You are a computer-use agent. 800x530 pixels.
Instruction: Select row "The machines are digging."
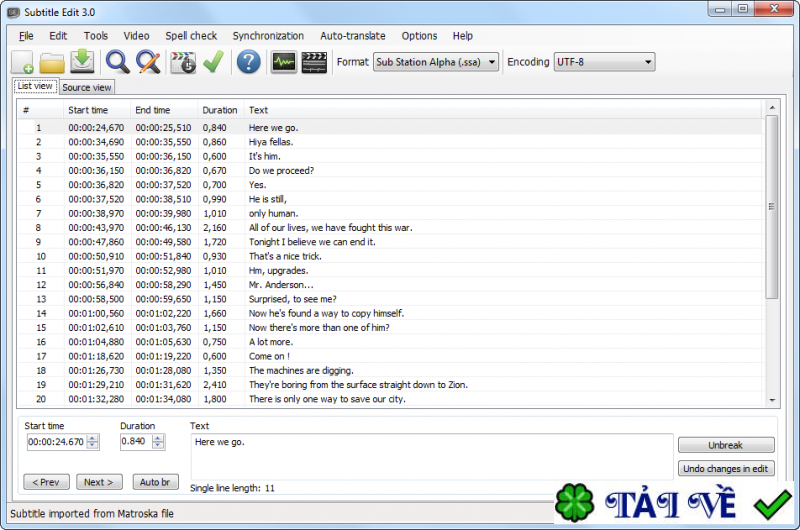click(390, 370)
